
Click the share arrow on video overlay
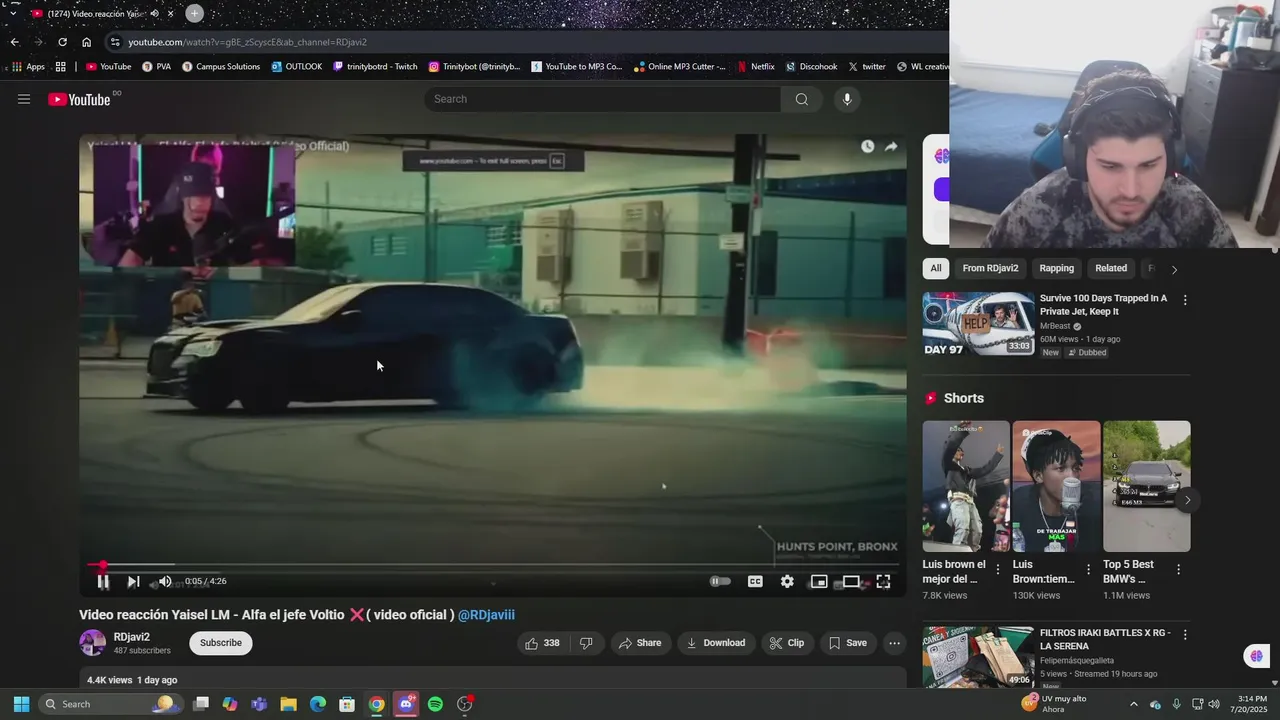(890, 146)
